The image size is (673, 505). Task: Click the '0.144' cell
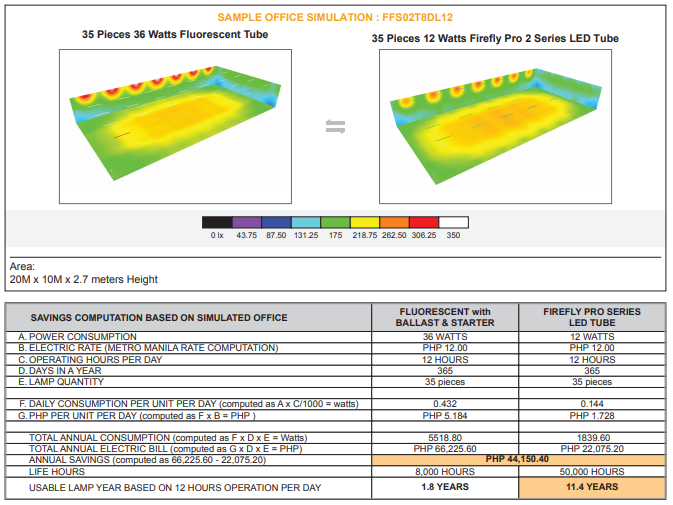(592, 404)
